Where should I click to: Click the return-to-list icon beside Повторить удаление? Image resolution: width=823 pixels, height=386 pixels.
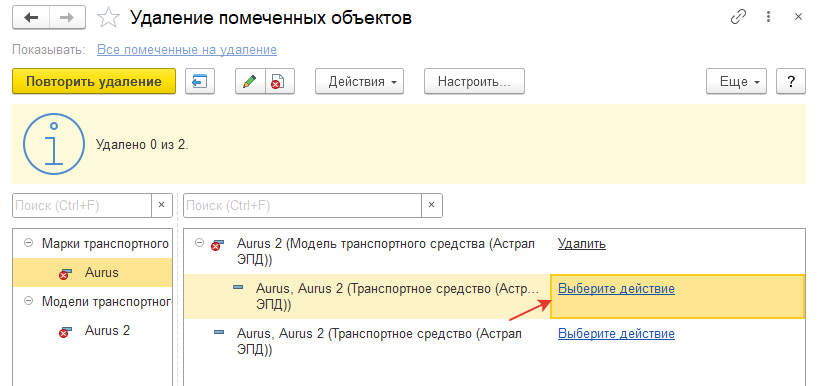tap(200, 81)
